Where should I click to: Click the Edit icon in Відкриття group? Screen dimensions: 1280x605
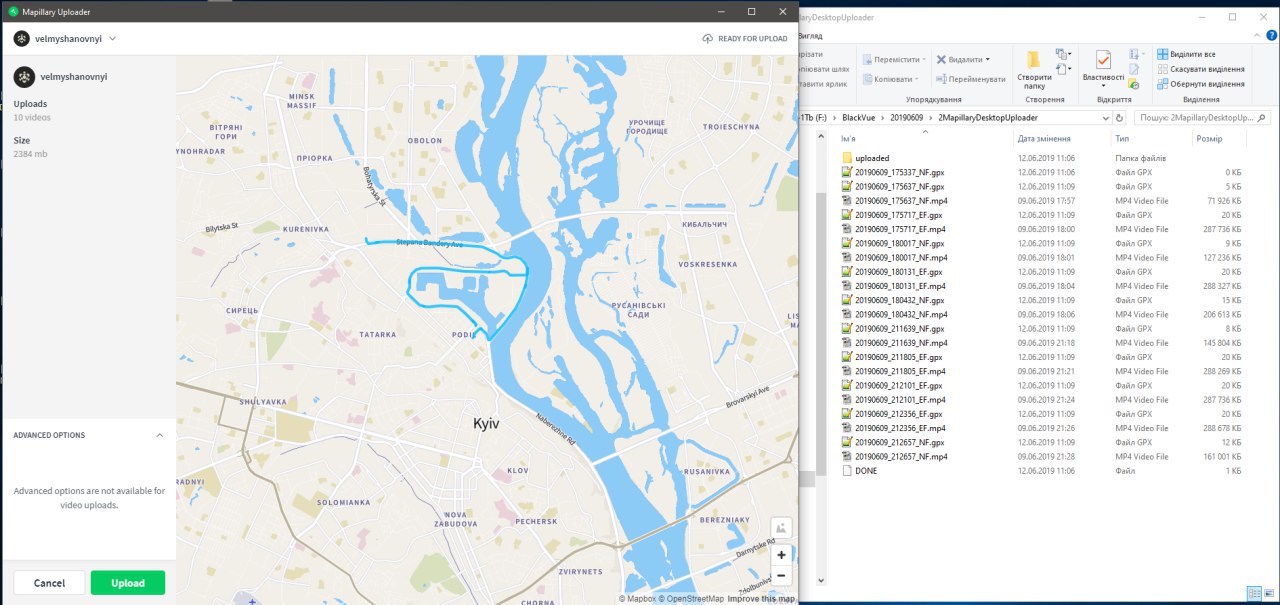tap(1134, 70)
